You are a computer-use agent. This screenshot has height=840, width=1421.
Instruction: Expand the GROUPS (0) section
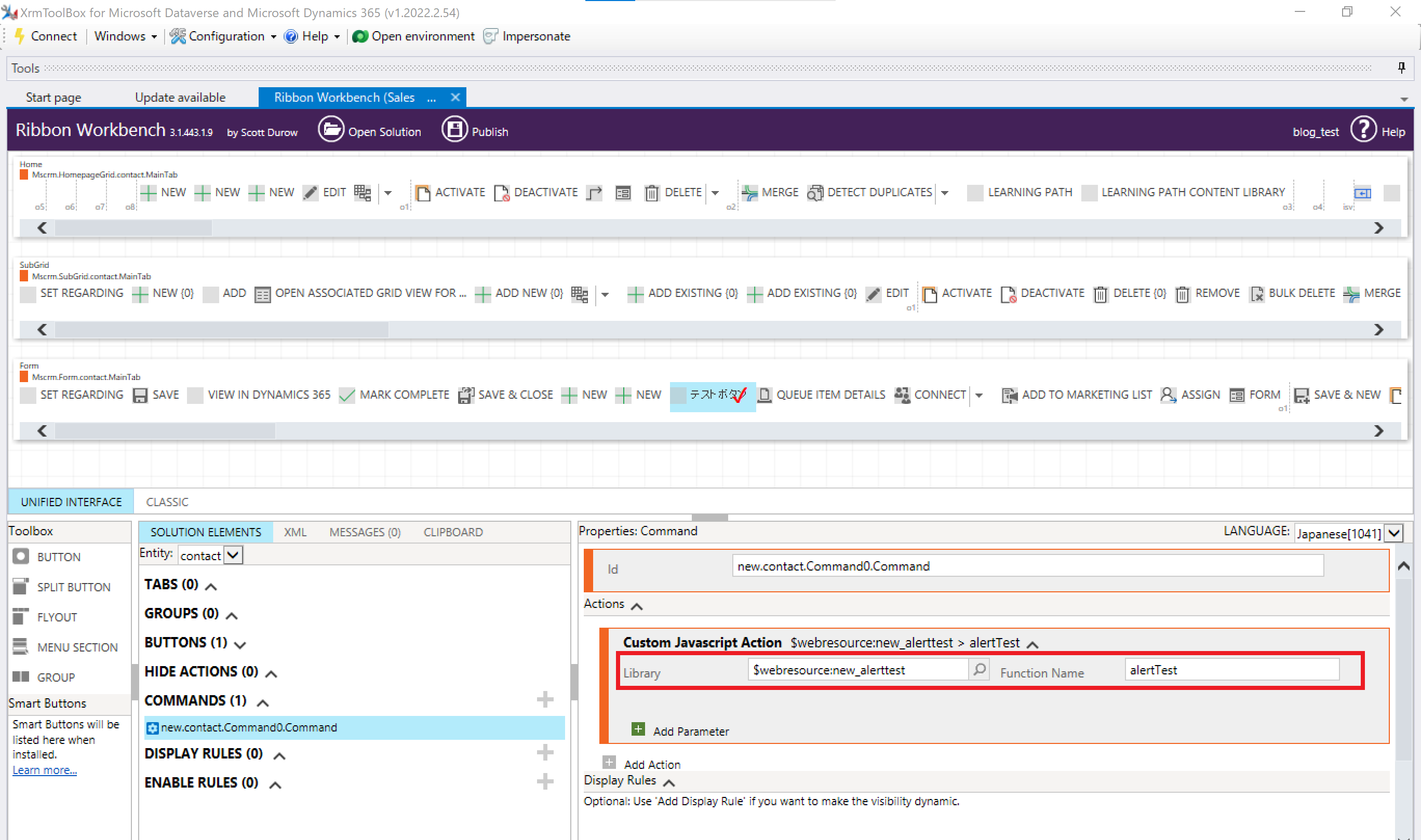232,616
